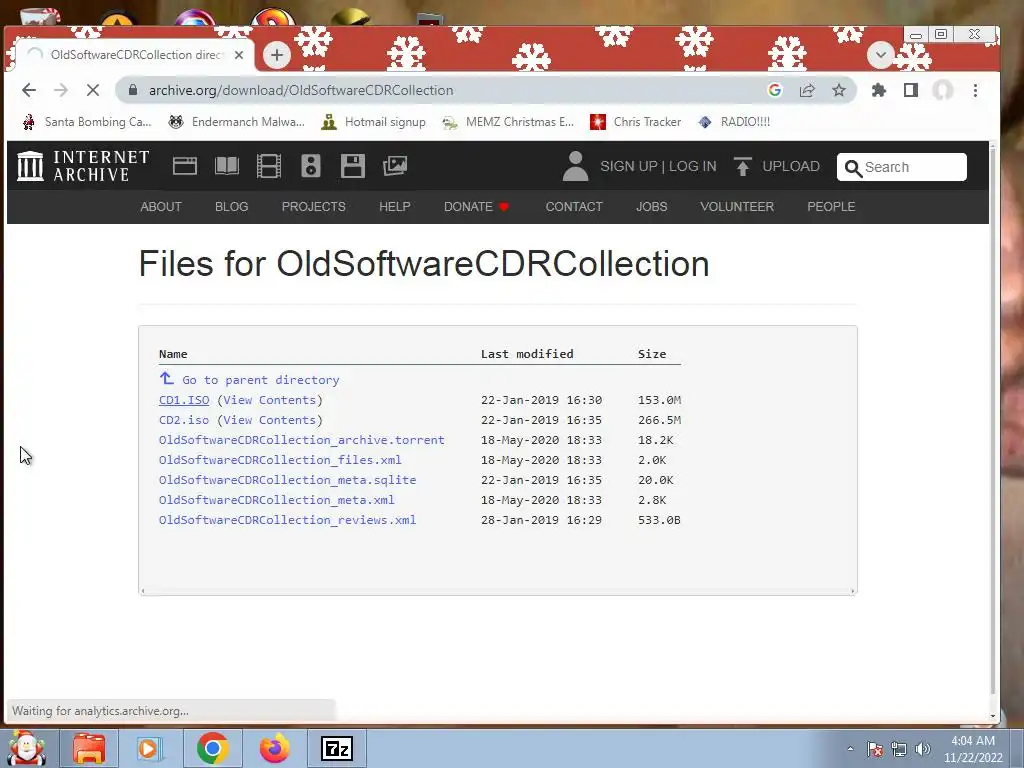Open the Web archive icon
The height and width of the screenshot is (768, 1024).
click(x=185, y=166)
